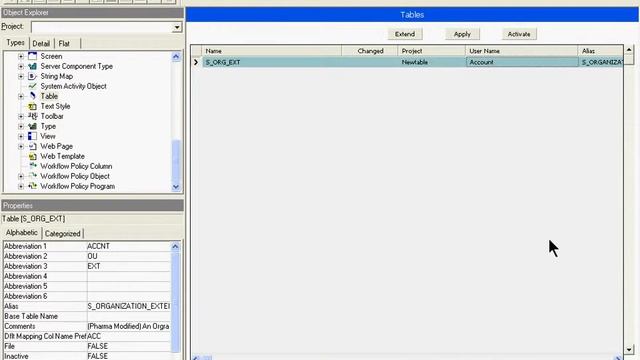Click the File property FALSE value
The width and height of the screenshot is (640, 360).
129,346
